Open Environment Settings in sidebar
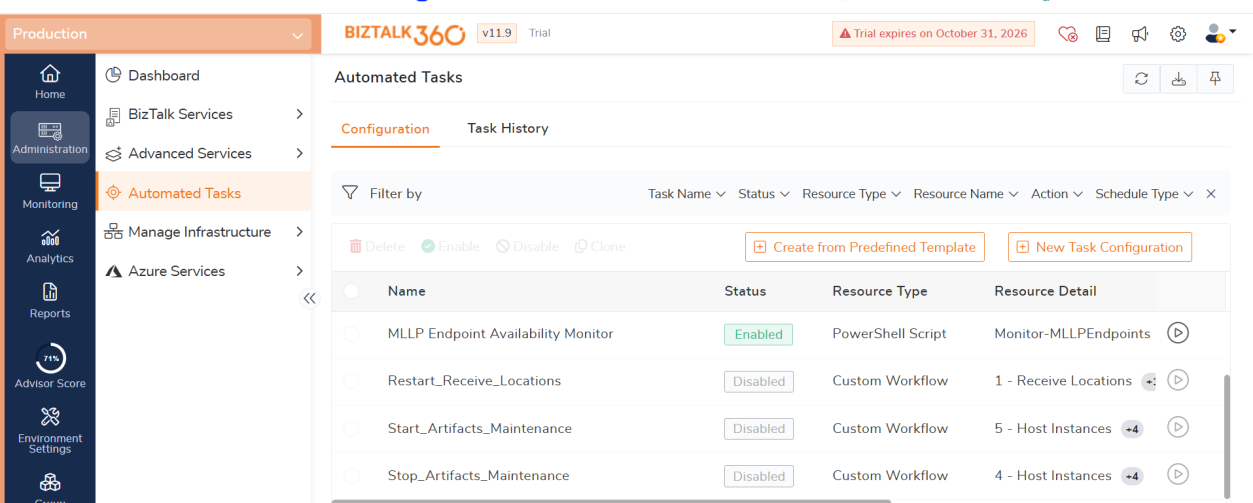 click(50, 431)
